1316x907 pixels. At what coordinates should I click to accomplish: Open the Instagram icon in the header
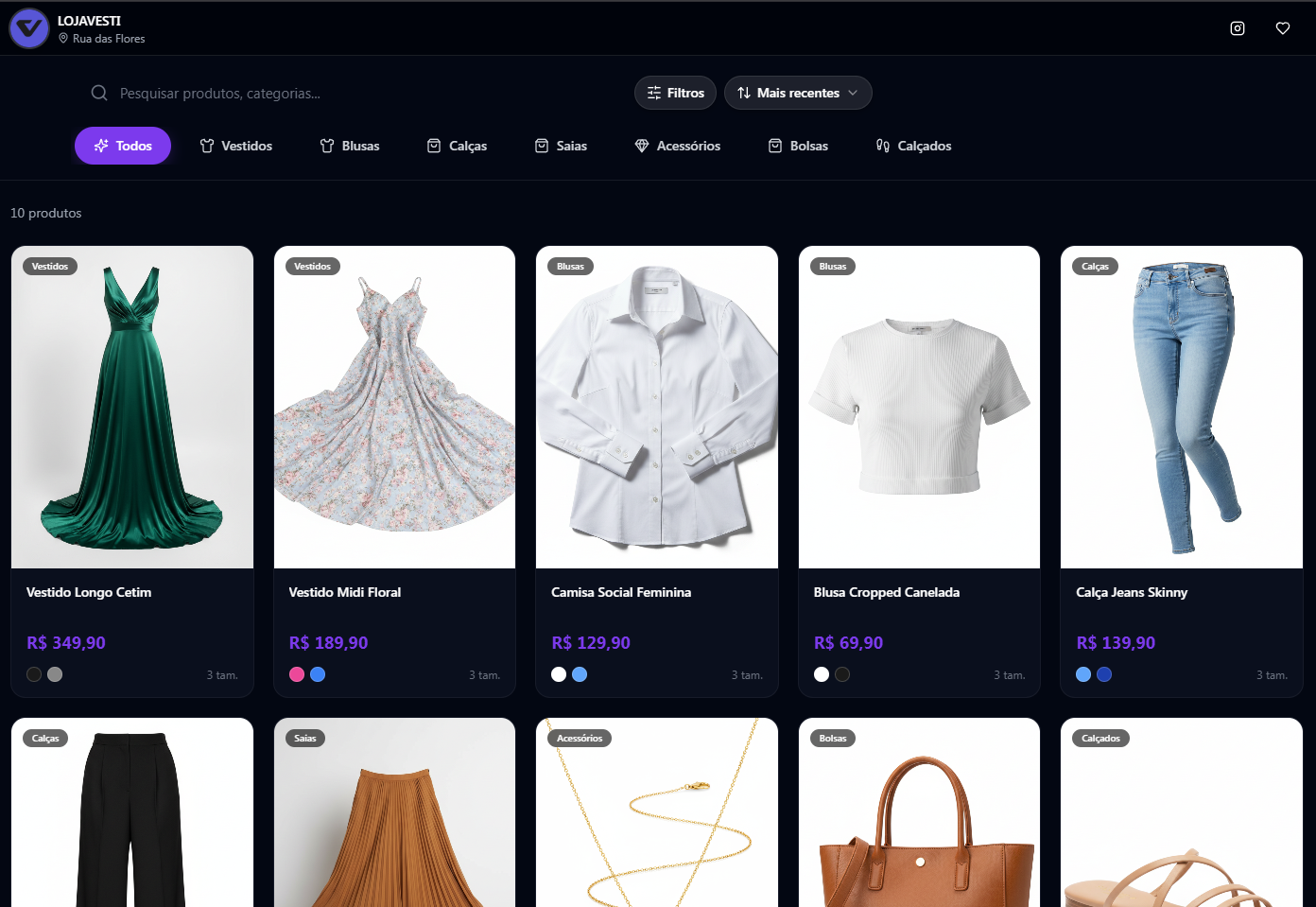[x=1237, y=27]
